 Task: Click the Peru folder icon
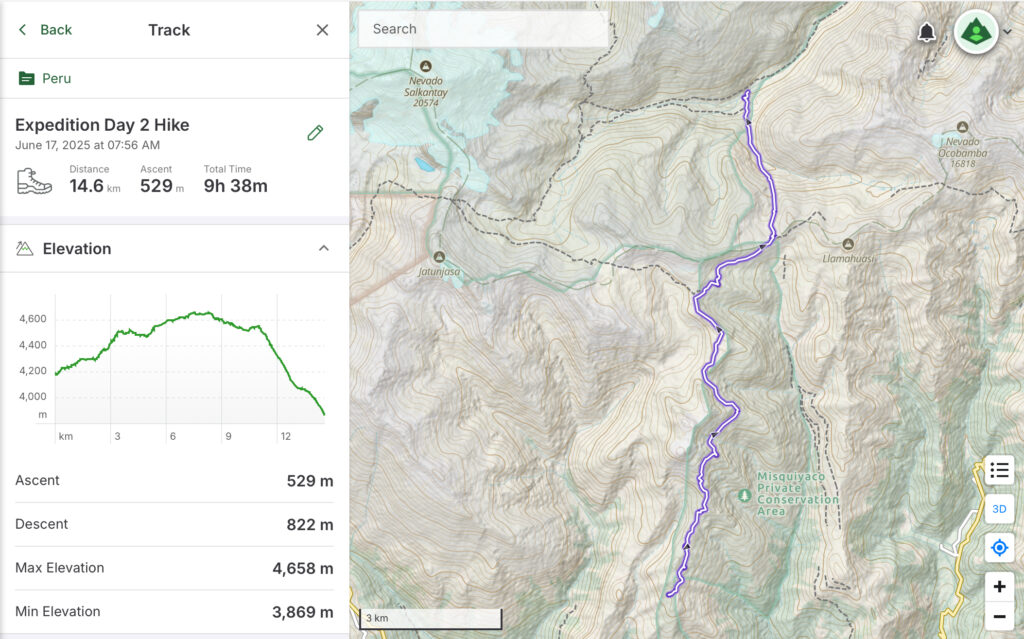[26, 78]
